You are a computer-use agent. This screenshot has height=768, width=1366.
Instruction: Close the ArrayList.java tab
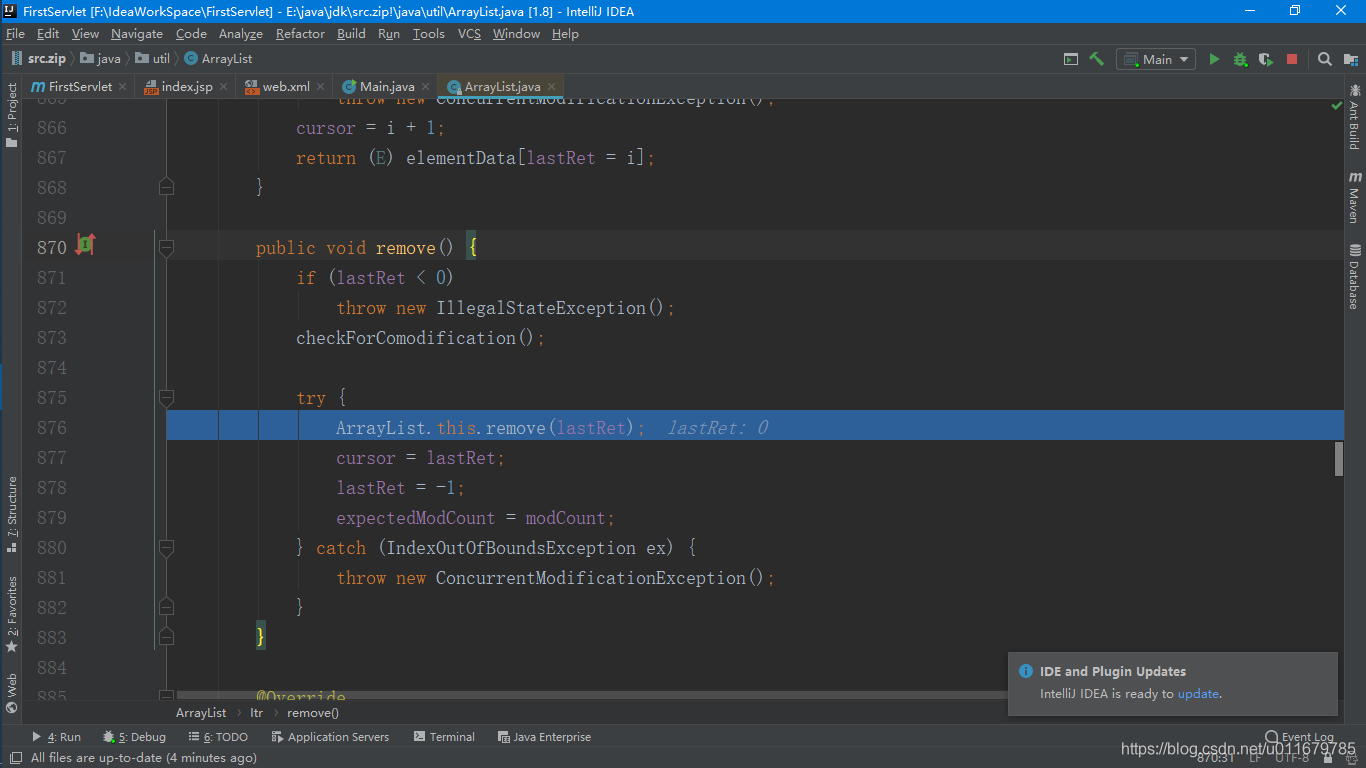[x=551, y=87]
